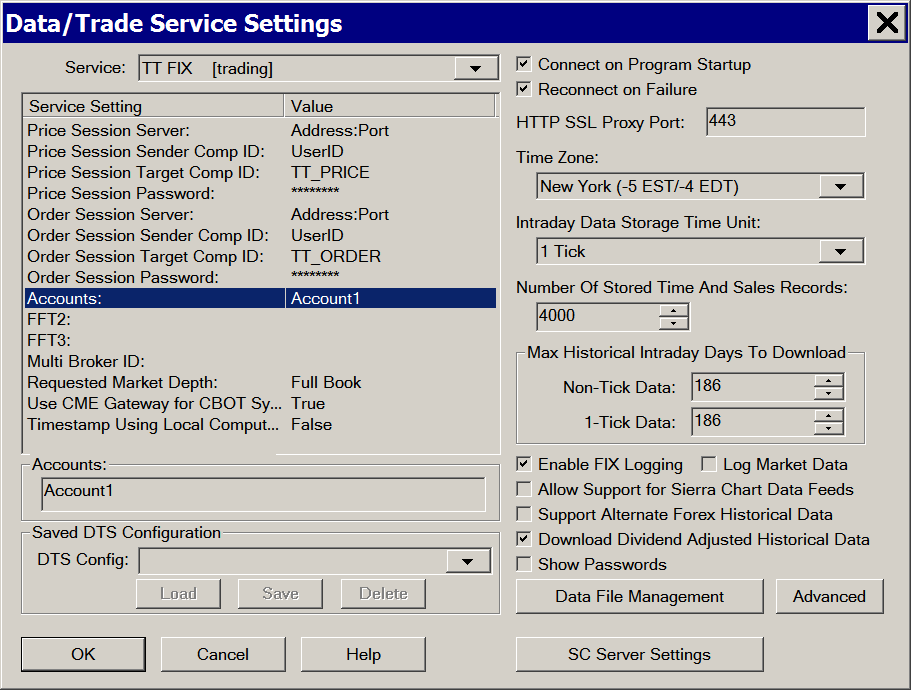Image resolution: width=911 pixels, height=690 pixels.
Task: Increase Stored Time And Sales Records value
Action: [673, 311]
